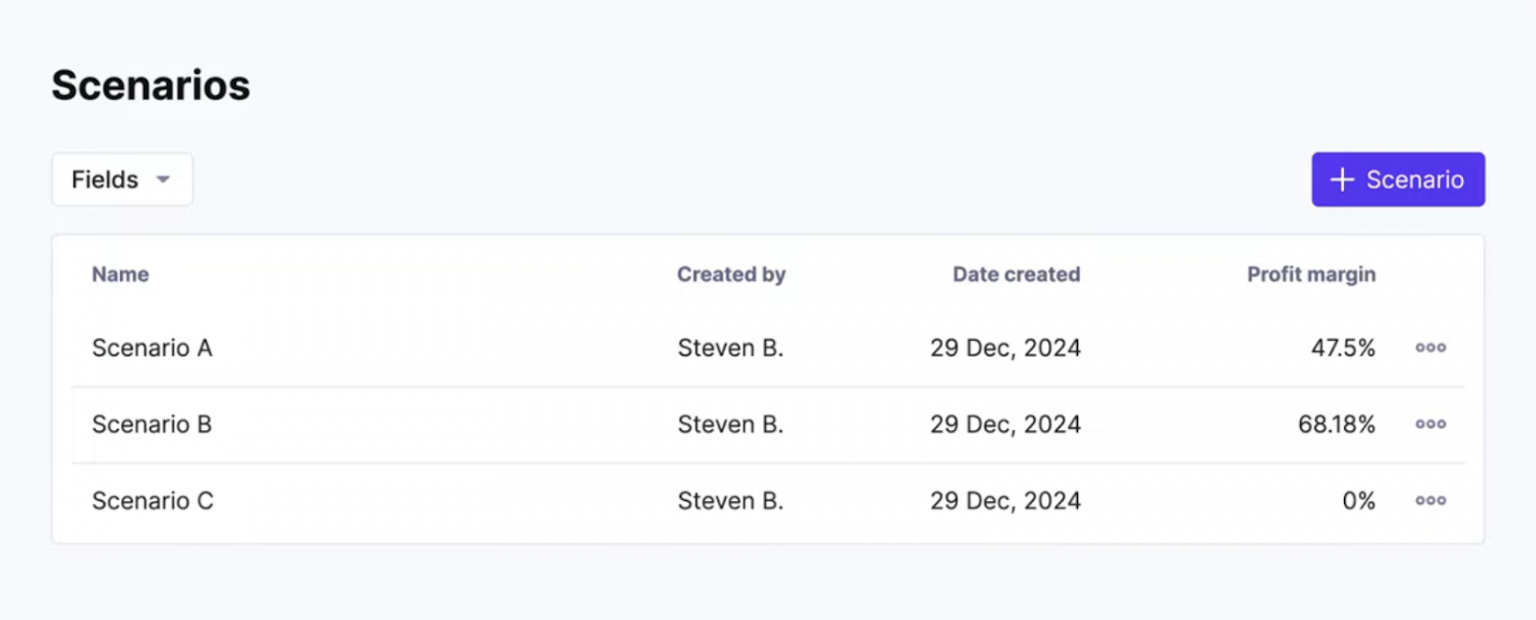Click the chevron icon on the Fields control
Screen dimensions: 1536x620
(x=163, y=180)
